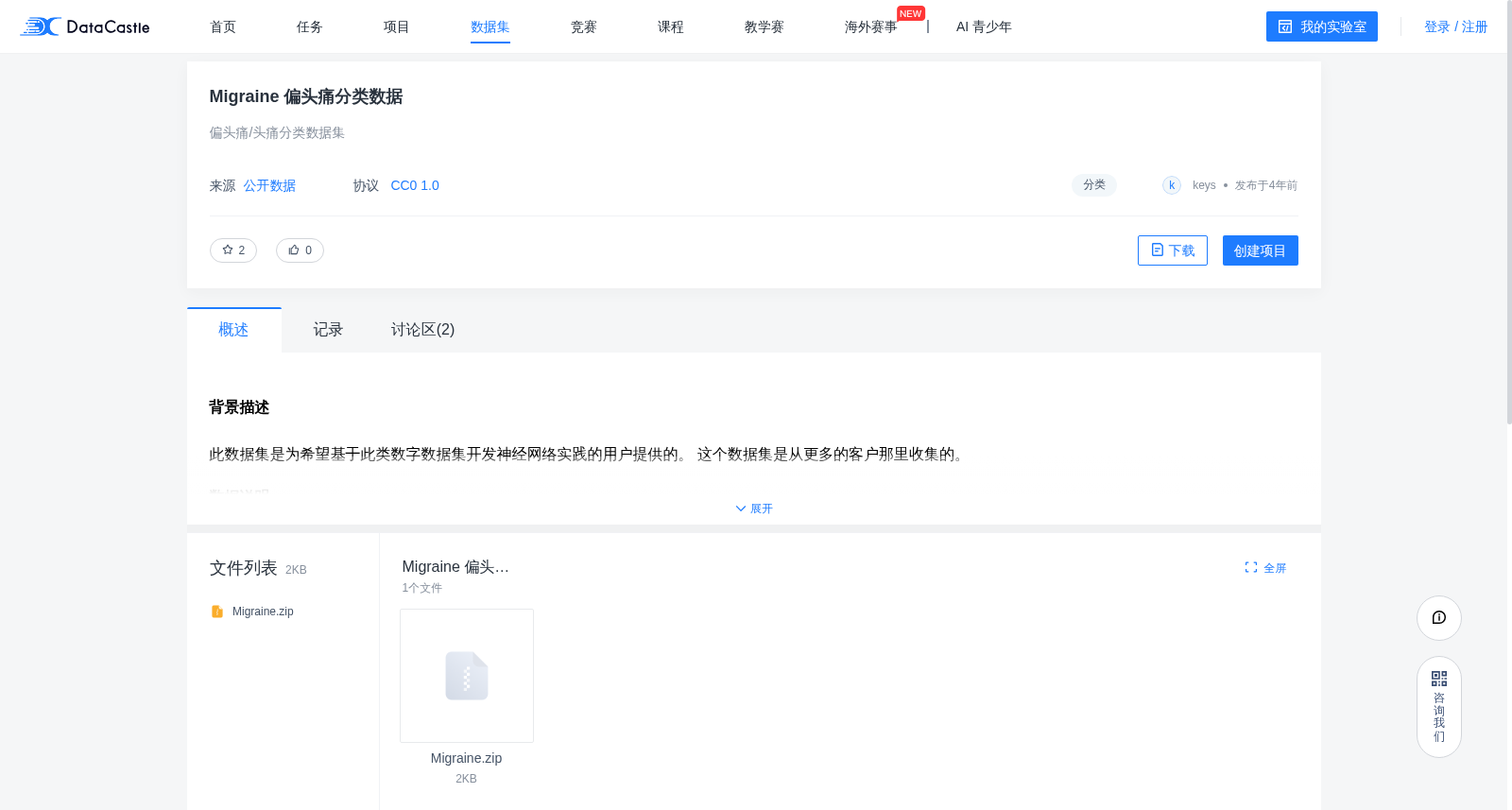The image size is (1512, 810).
Task: Click the DataCastle logo
Action: 85,26
